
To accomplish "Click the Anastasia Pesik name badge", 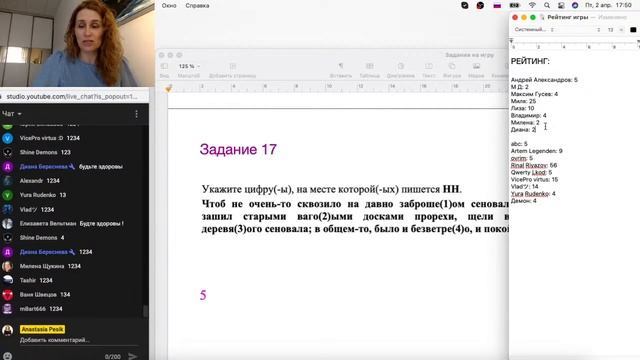I will (42, 329).
